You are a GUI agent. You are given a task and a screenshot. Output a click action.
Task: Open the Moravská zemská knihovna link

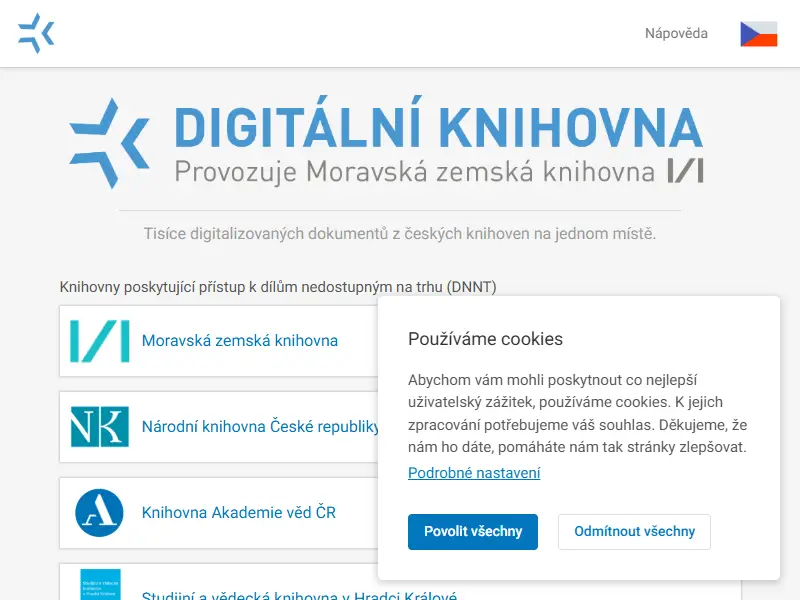point(240,341)
